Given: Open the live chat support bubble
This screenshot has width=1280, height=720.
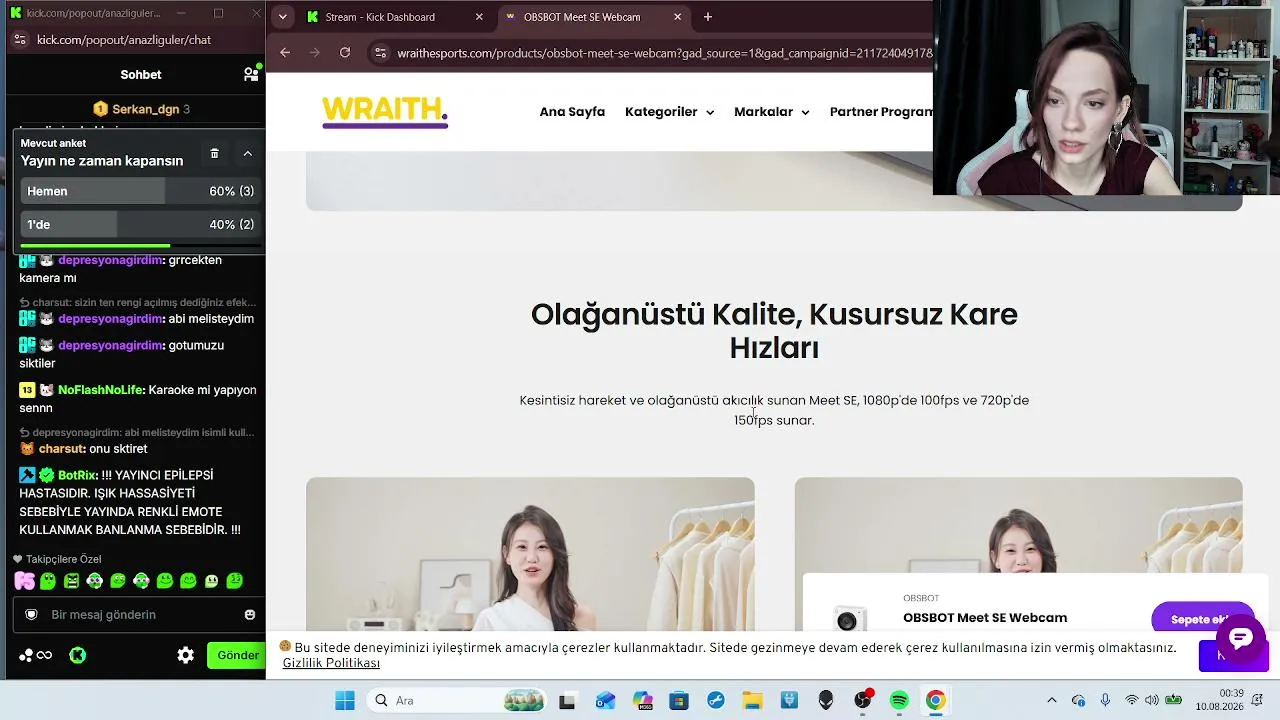Looking at the screenshot, I should (1241, 639).
